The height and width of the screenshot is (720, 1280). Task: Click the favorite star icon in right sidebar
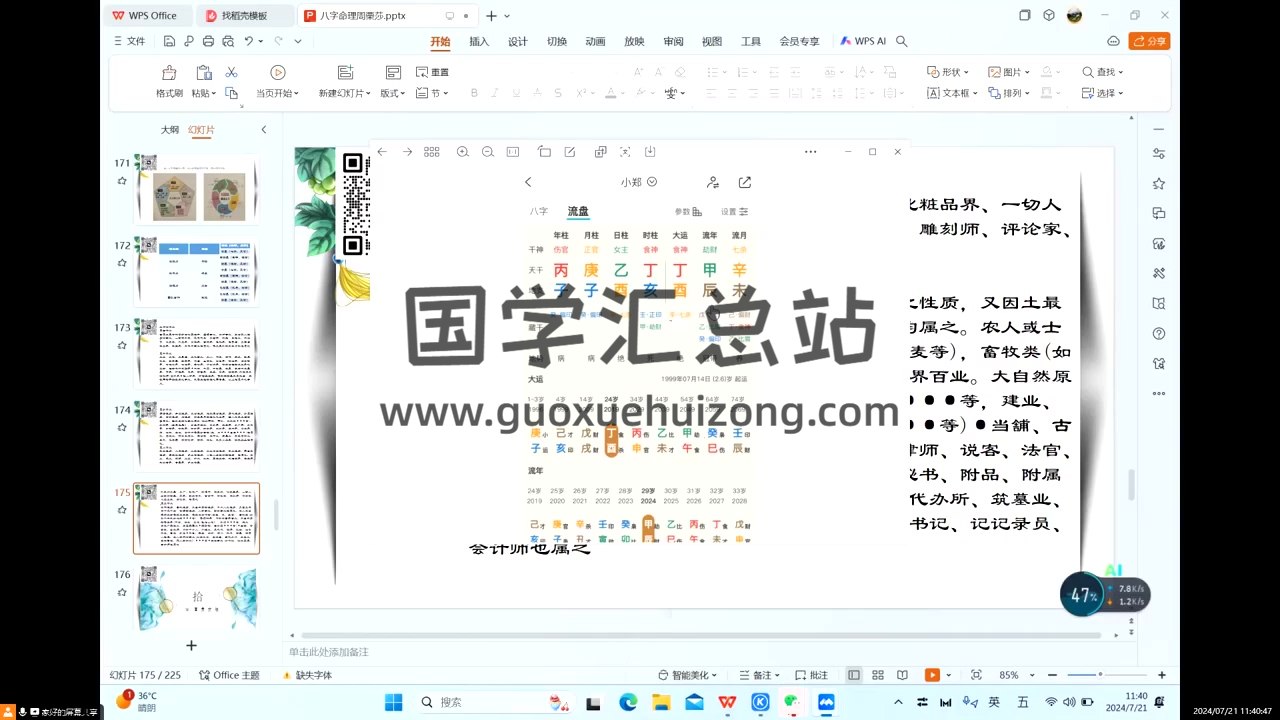pos(1159,183)
